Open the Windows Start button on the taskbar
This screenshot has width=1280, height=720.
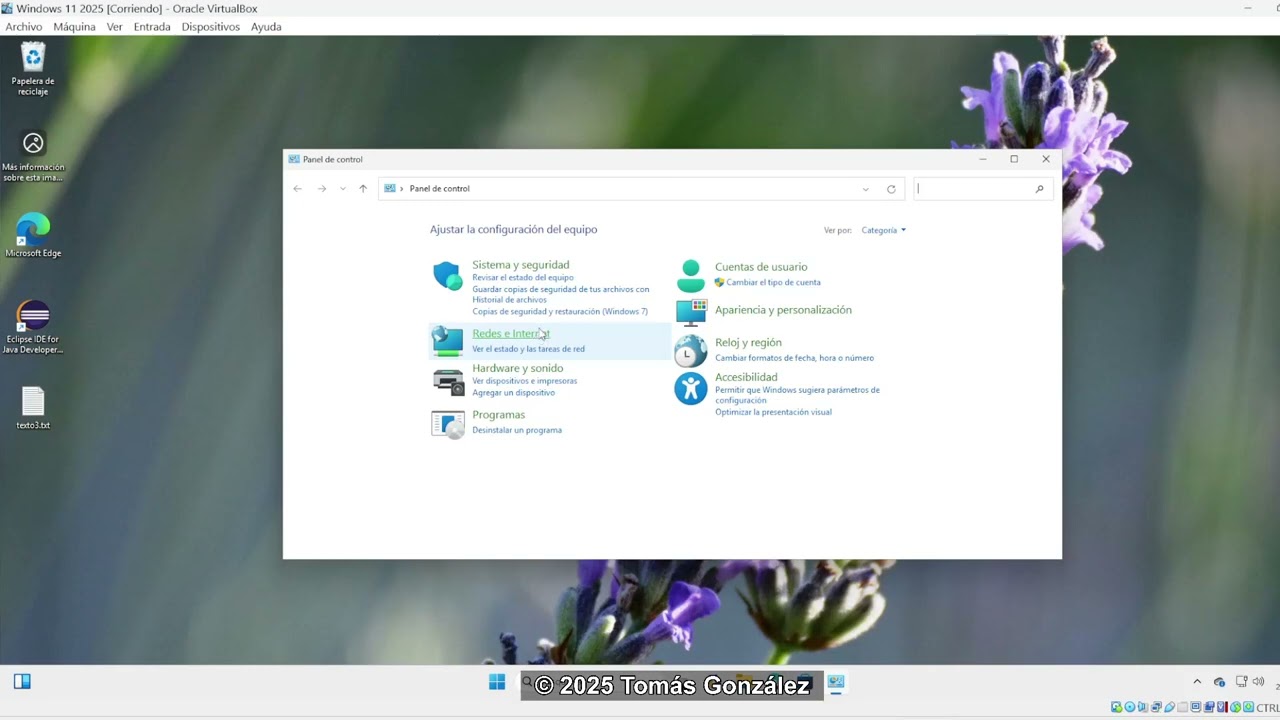point(497,682)
